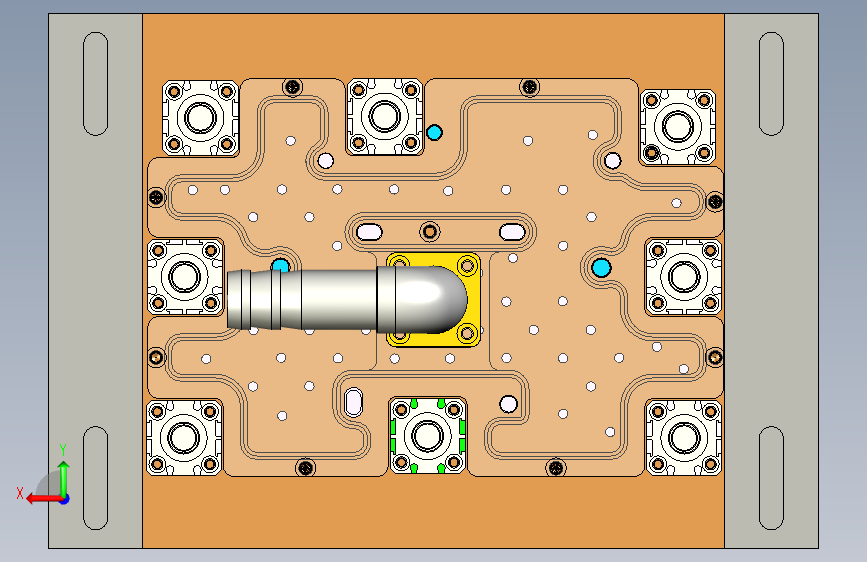Screen dimensions: 867x562
Task: Click the lower slot of the left gray rail
Action: 96,478
